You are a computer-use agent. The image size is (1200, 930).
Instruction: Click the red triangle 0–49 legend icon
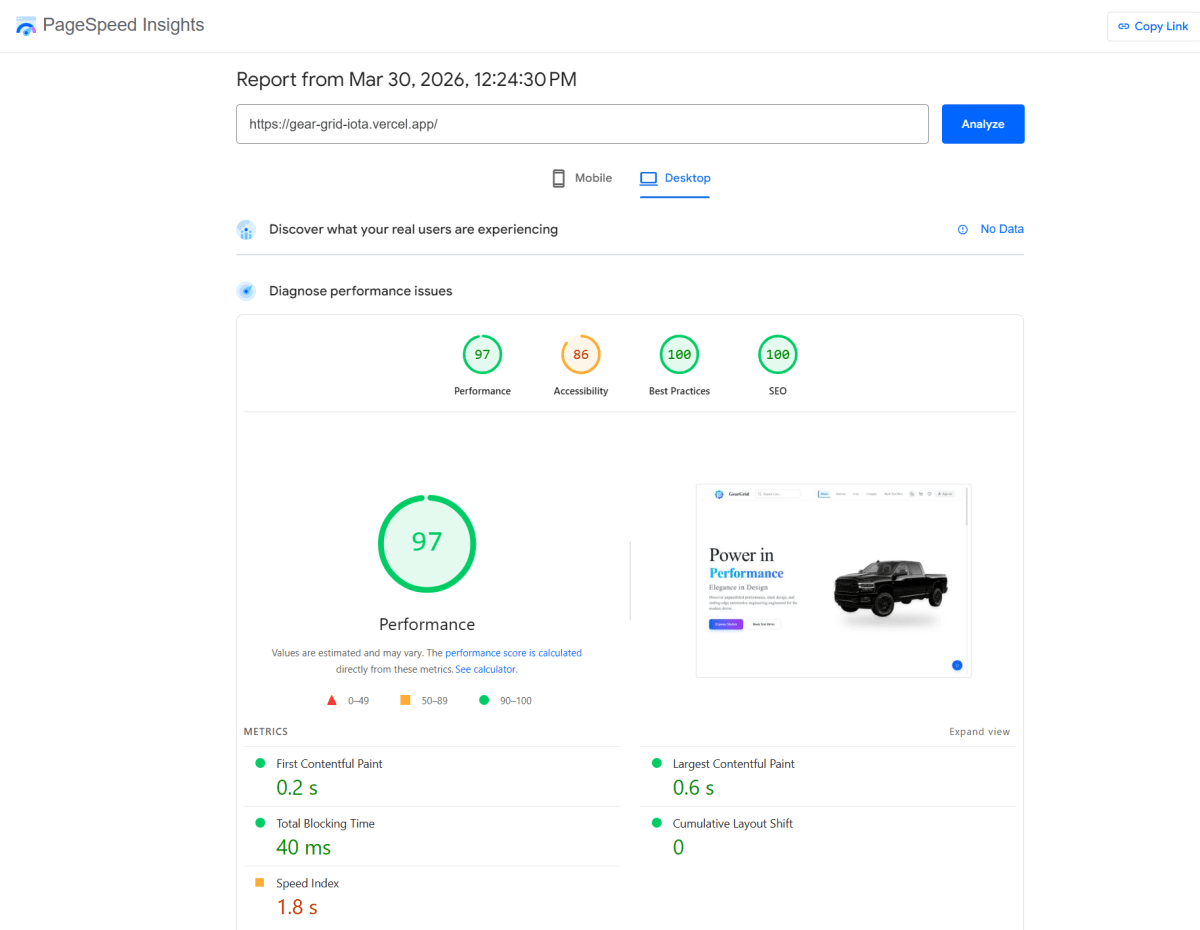[x=332, y=700]
